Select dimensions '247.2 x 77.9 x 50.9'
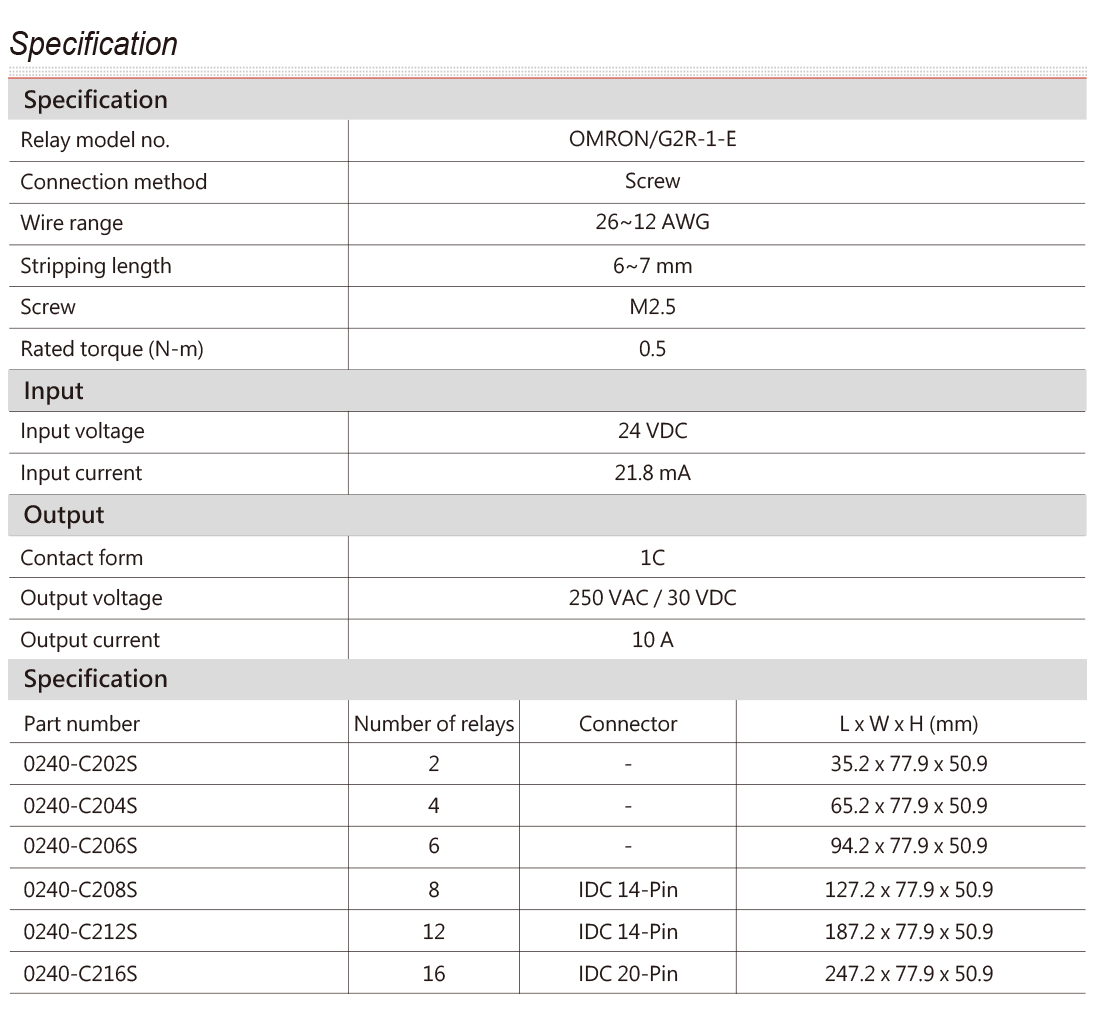This screenshot has width=1098, height=1016. tap(908, 974)
